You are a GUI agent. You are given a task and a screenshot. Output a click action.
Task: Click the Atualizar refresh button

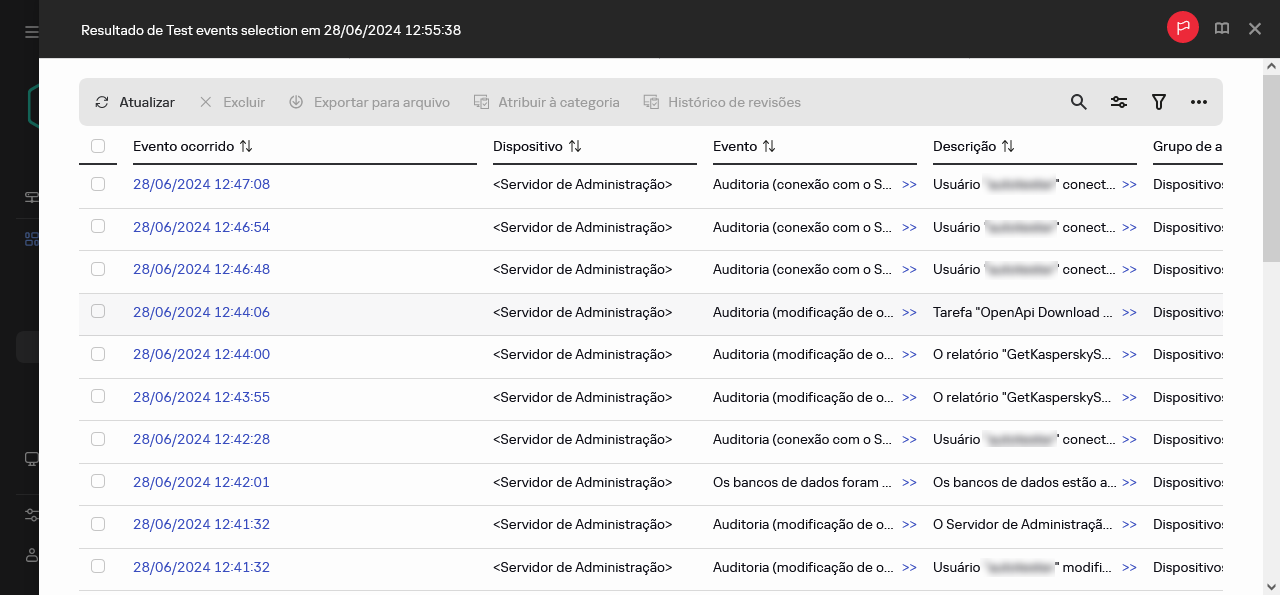(x=135, y=102)
